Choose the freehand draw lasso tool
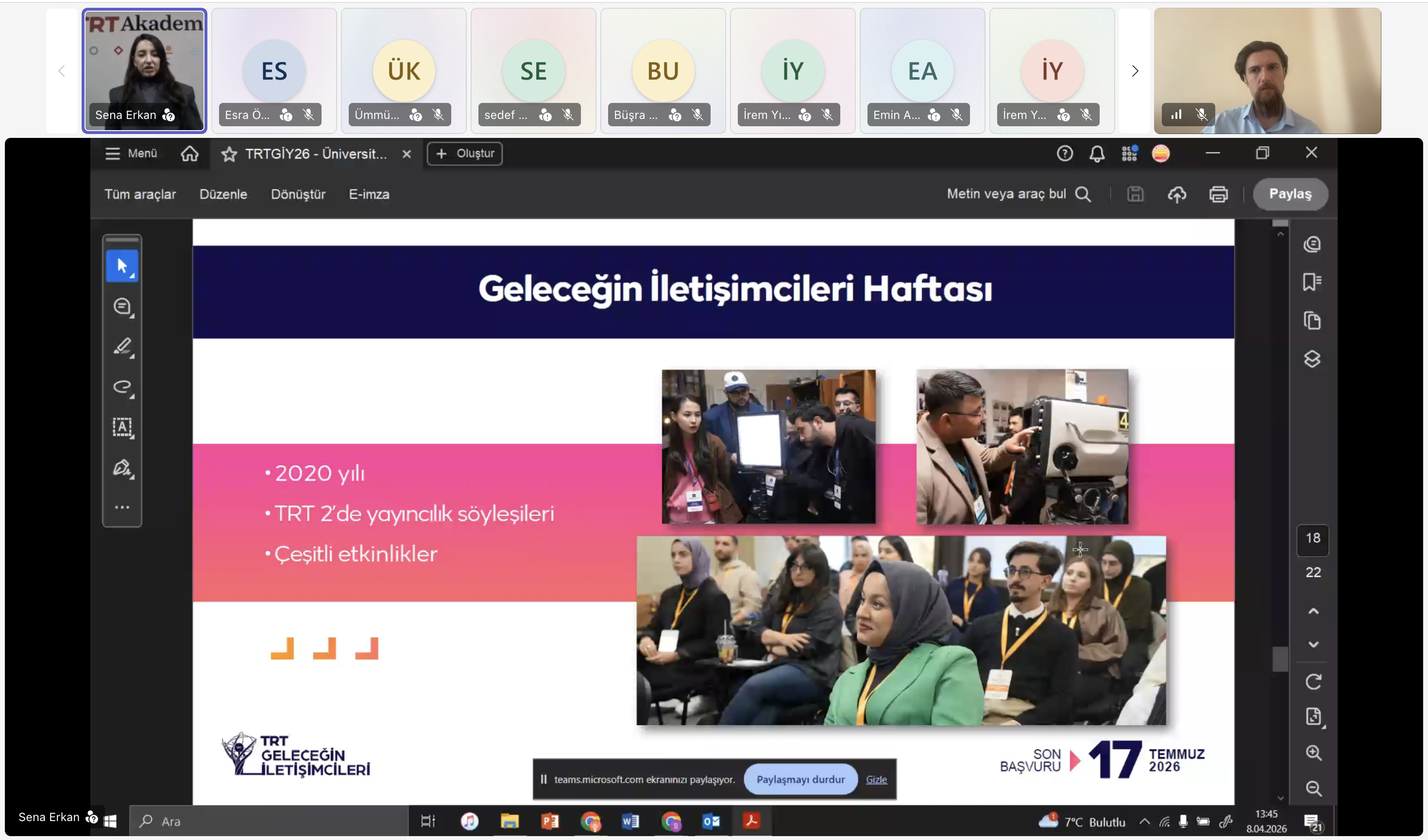The image size is (1428, 840). point(122,387)
